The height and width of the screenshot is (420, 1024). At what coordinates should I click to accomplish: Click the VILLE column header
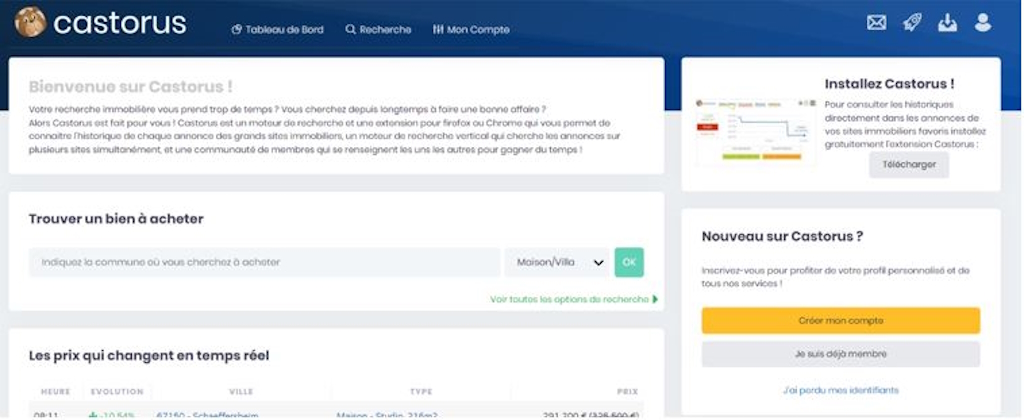(241, 392)
